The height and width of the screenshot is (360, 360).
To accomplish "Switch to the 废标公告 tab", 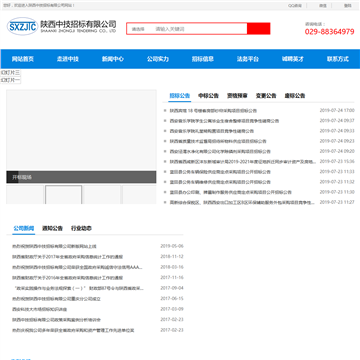I will 295,96.
